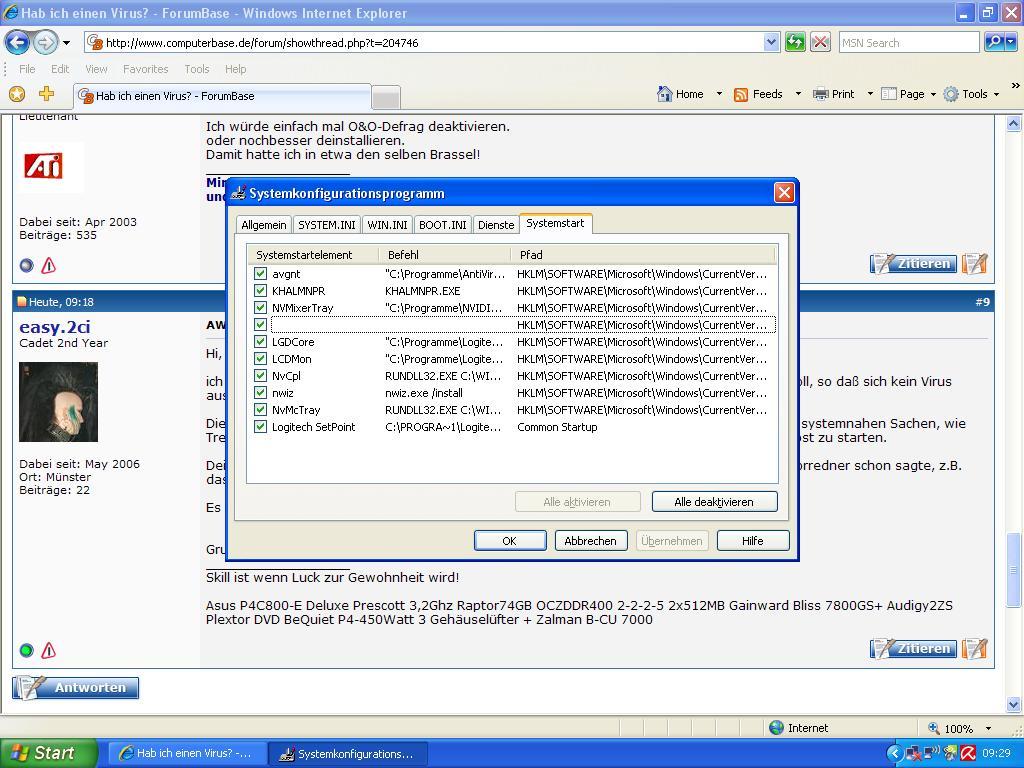Open the search options dropdown arrow
This screenshot has width=1024, height=768.
click(1011, 43)
